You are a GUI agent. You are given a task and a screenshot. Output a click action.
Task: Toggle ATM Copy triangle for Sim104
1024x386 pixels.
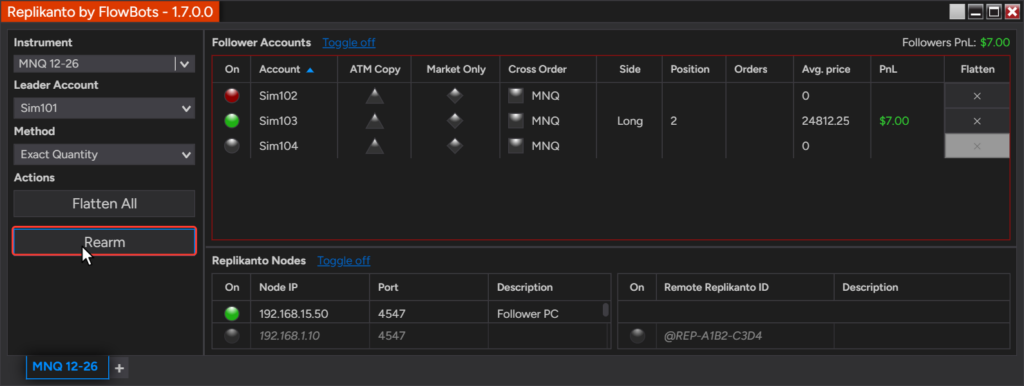pyautogui.click(x=374, y=146)
